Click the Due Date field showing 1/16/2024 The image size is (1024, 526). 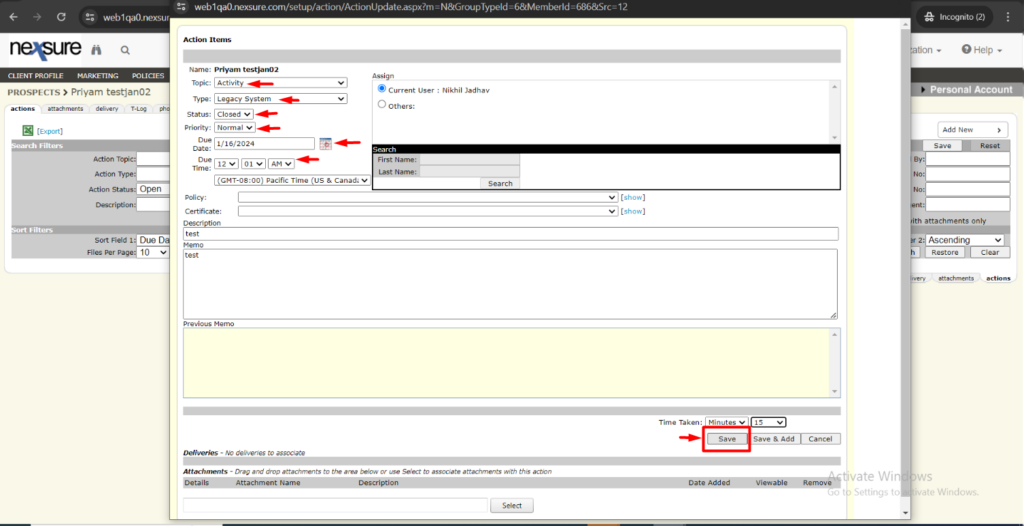coord(264,144)
